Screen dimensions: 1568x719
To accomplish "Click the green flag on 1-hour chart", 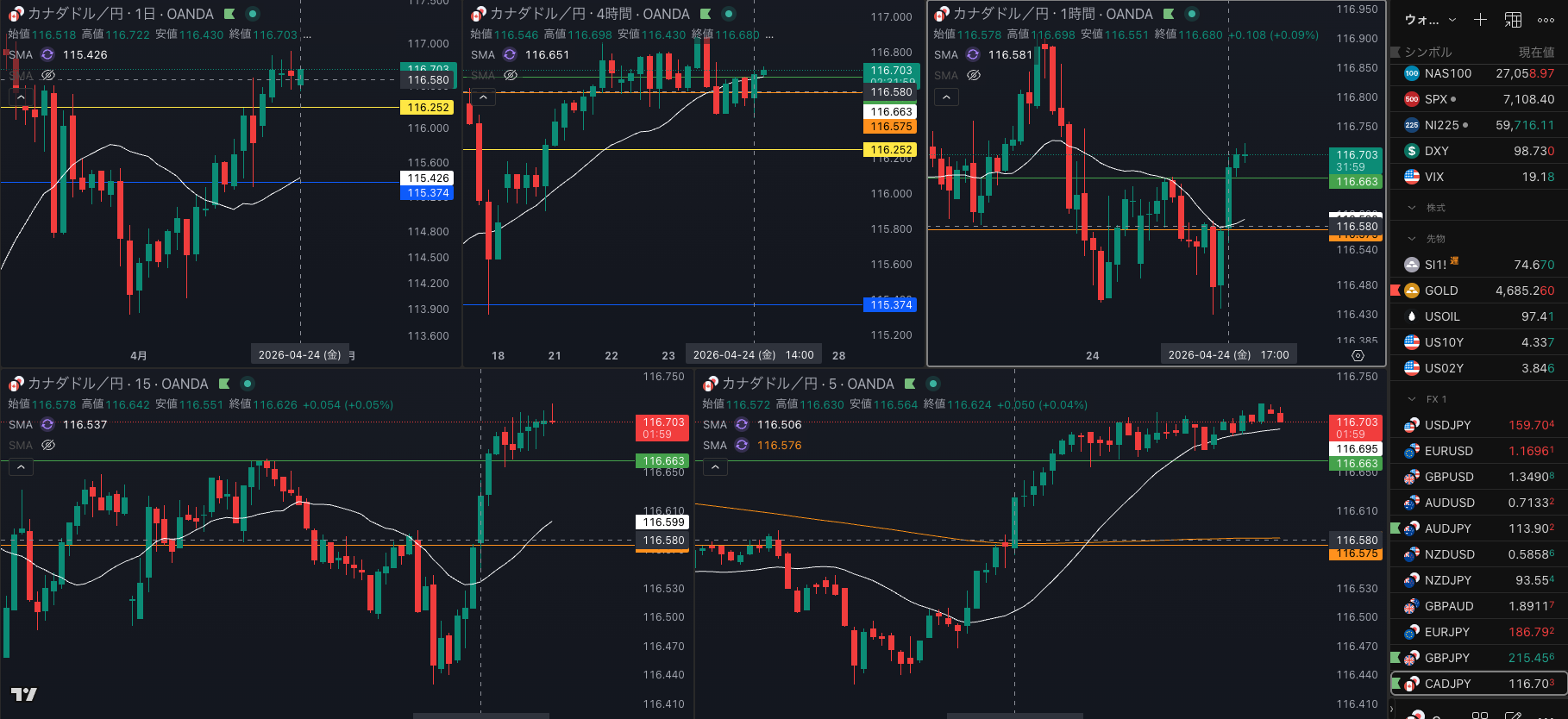I will pyautogui.click(x=1169, y=14).
